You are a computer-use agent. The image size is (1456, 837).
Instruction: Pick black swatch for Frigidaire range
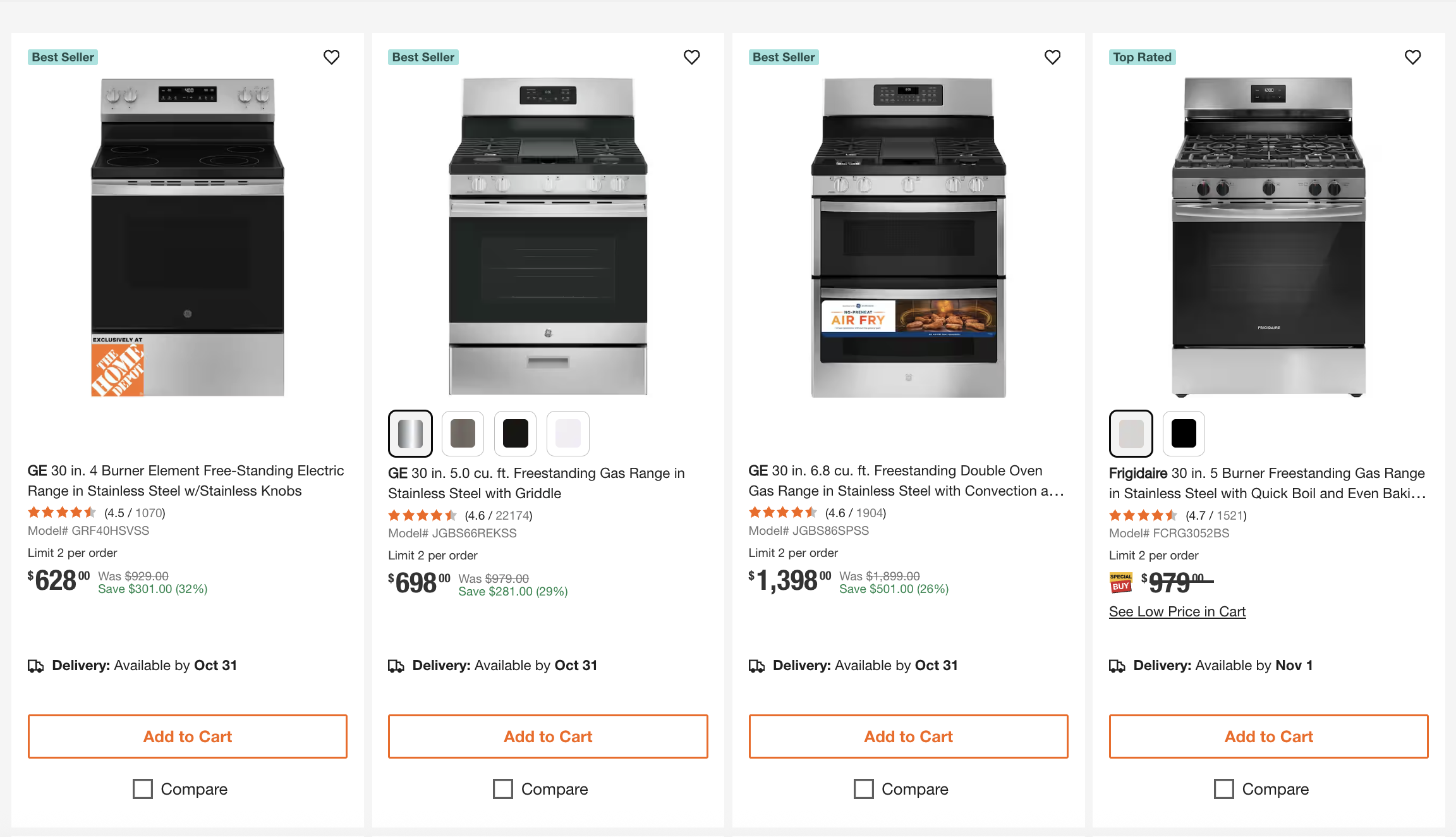1184,434
